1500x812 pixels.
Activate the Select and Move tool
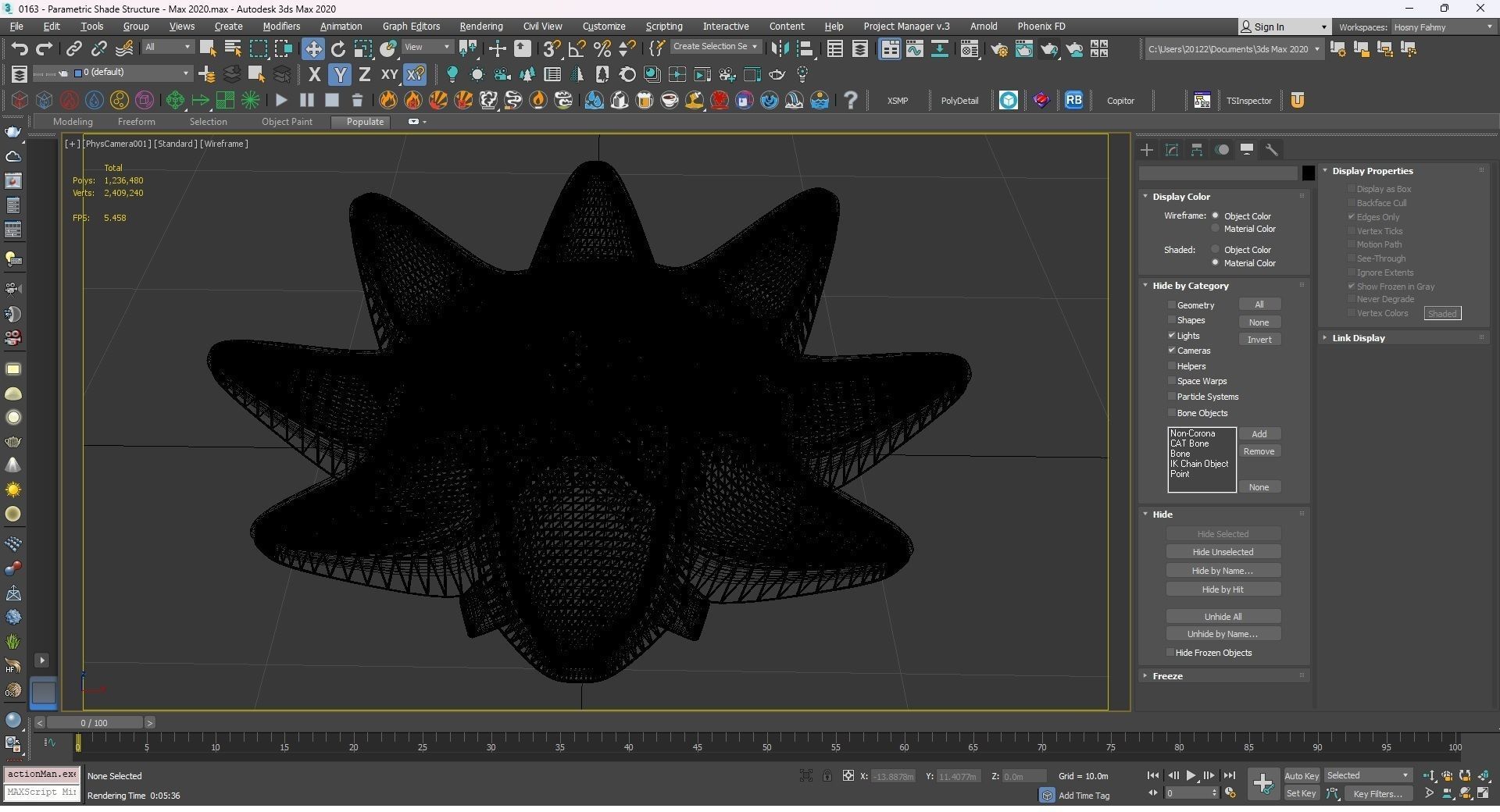pyautogui.click(x=312, y=48)
